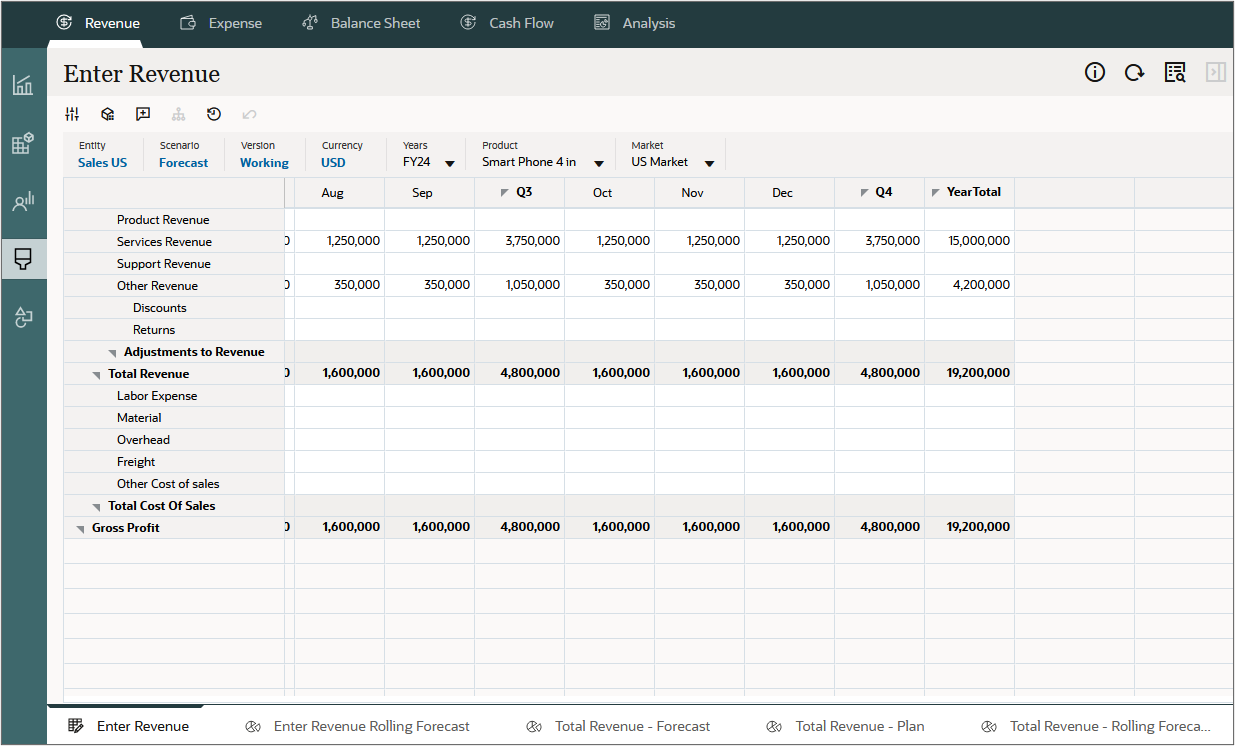Select the Labor Expense row label
The height and width of the screenshot is (746, 1235).
[157, 395]
